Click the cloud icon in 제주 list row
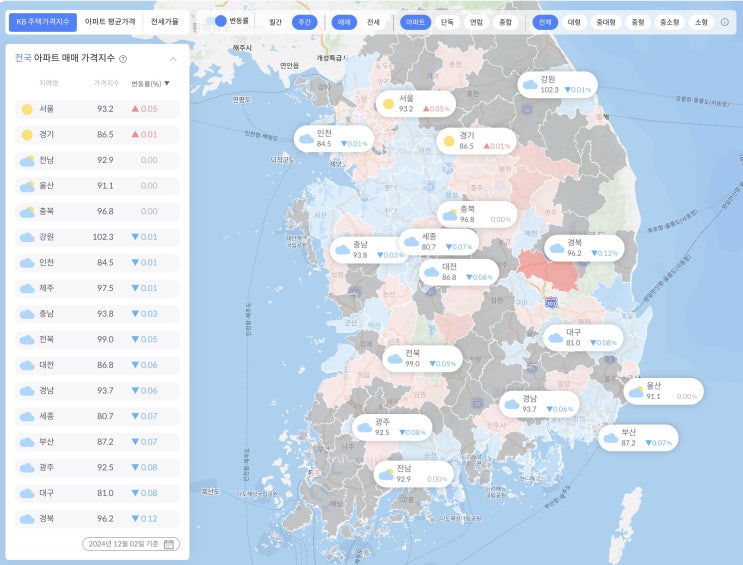Image resolution: width=743 pixels, height=565 pixels. click(27, 288)
